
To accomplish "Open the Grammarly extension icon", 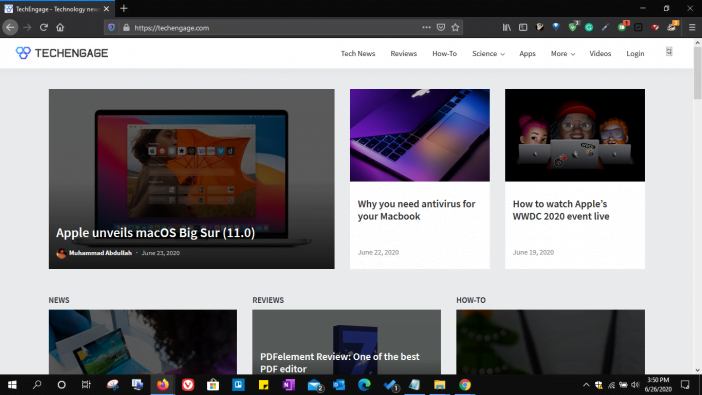I will [589, 27].
